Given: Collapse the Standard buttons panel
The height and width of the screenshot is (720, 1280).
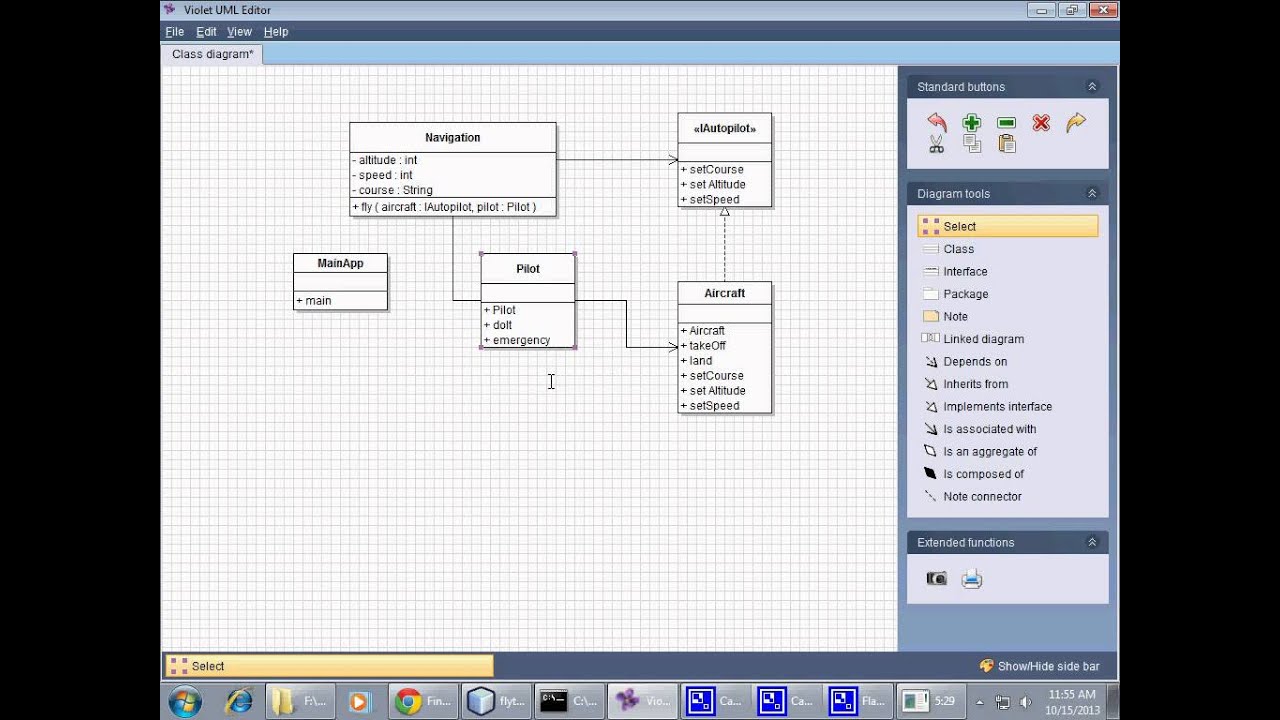Looking at the screenshot, I should (1092, 87).
